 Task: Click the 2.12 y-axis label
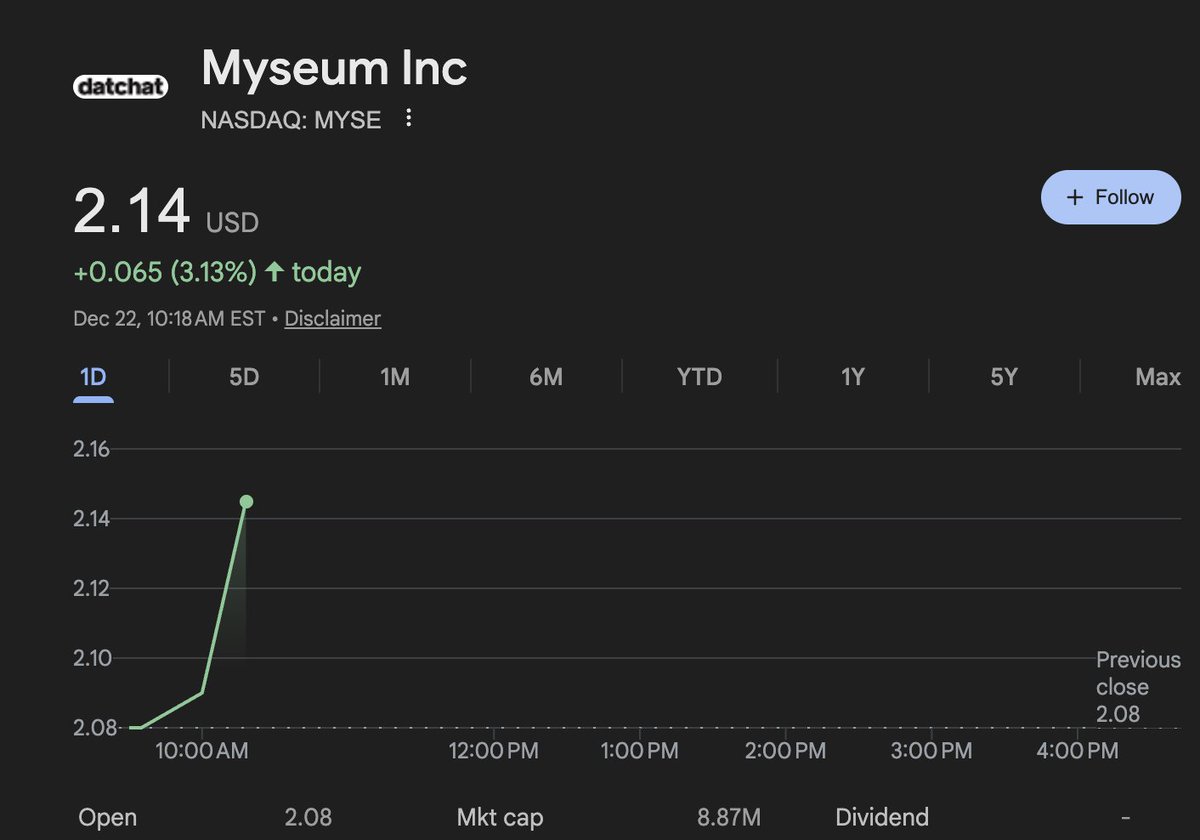click(91, 588)
